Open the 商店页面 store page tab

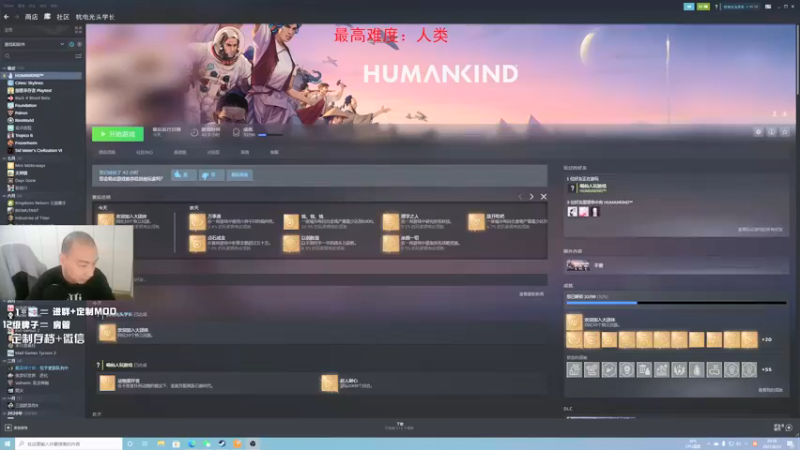click(x=107, y=153)
